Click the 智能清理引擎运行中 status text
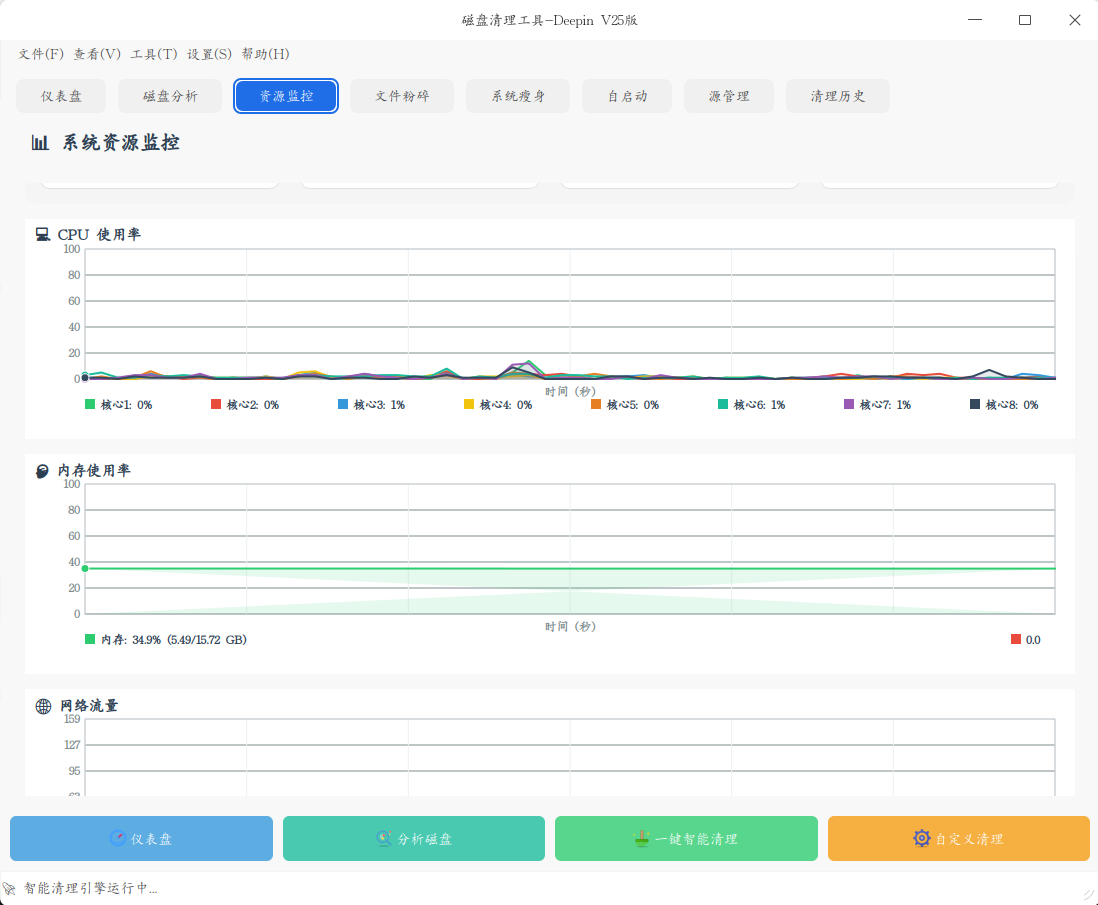1098x905 pixels. pos(91,888)
